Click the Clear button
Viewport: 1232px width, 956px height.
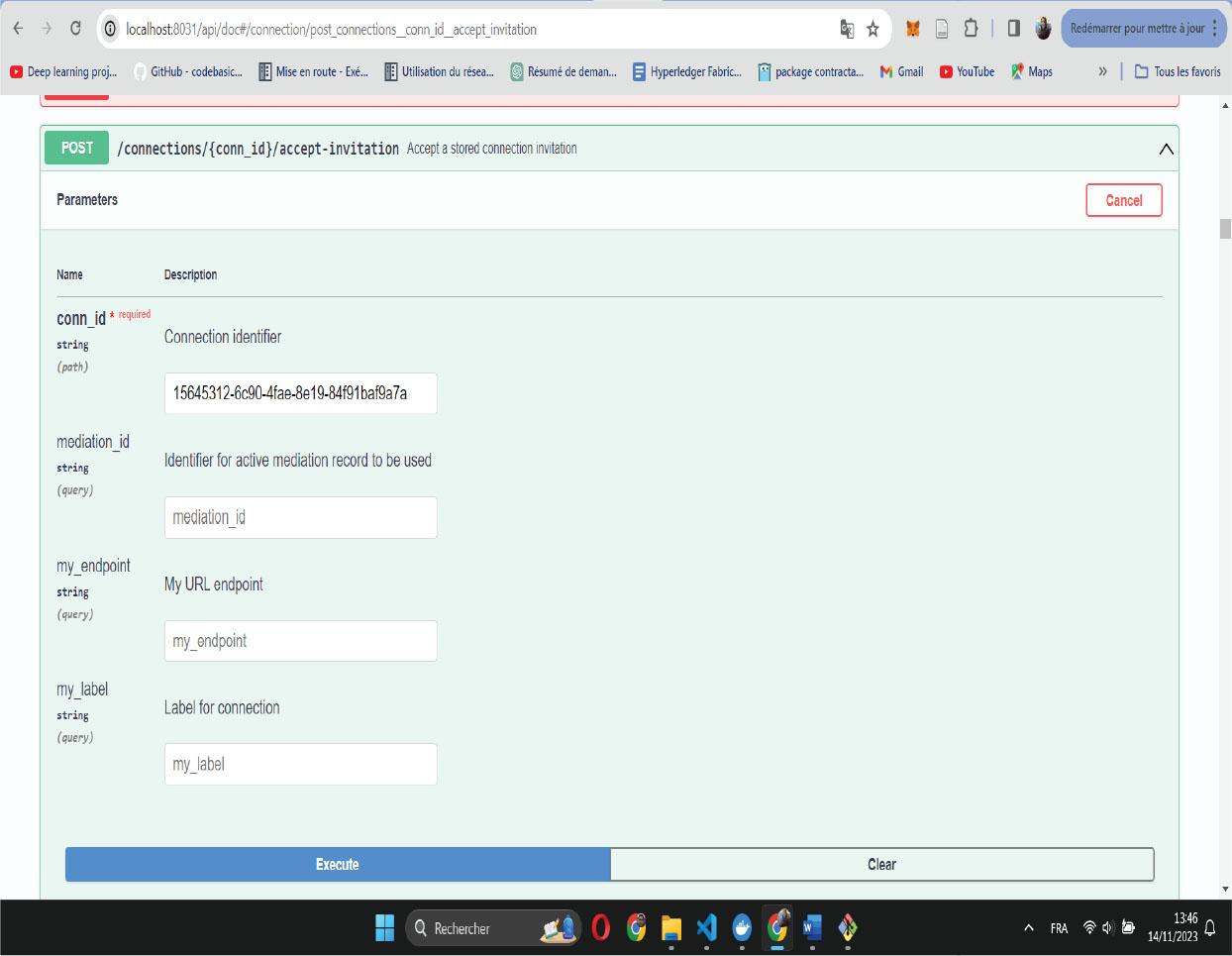(x=881, y=864)
